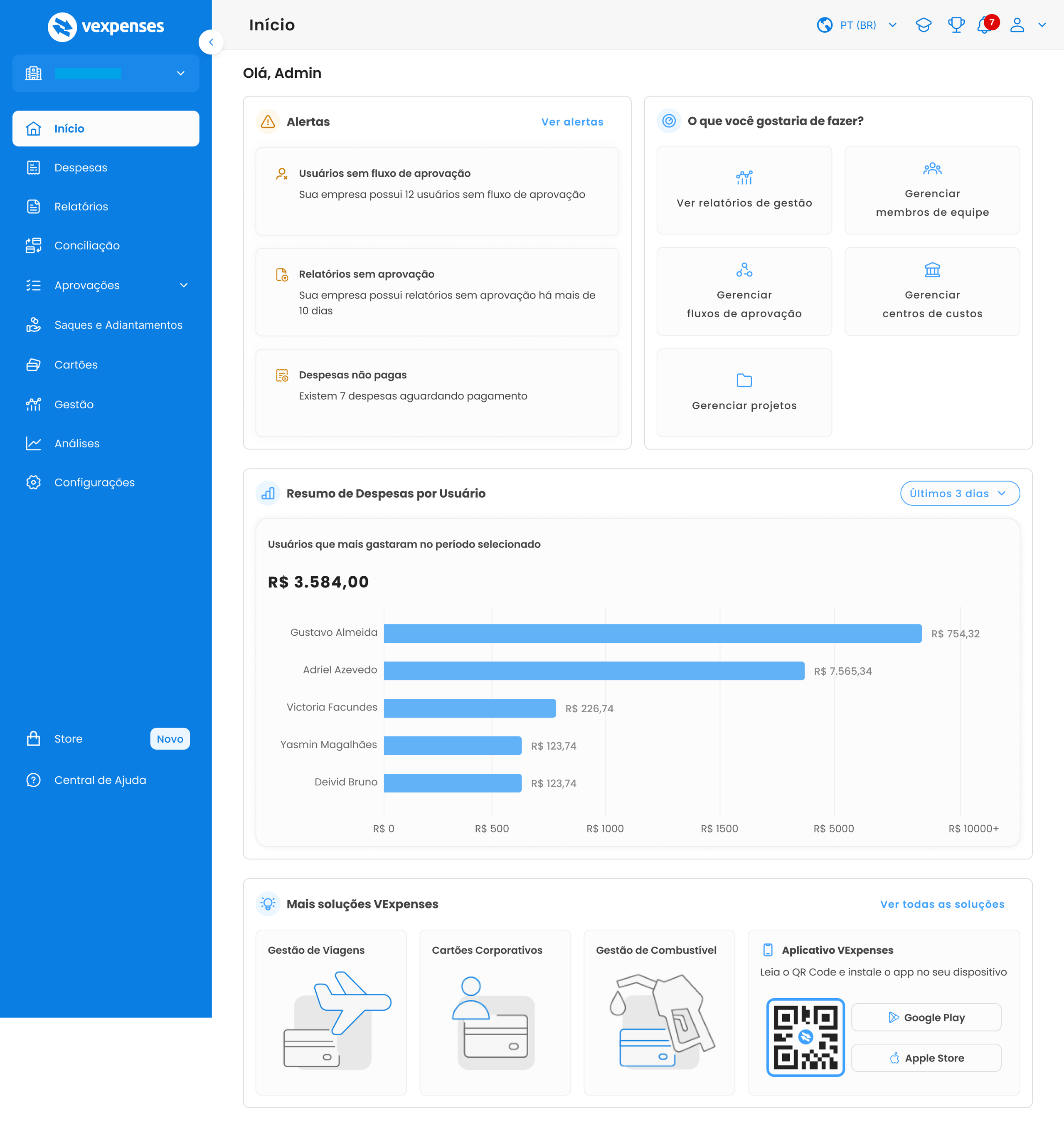
Task: Click Deivid Bruno's bar in chart
Action: (453, 783)
